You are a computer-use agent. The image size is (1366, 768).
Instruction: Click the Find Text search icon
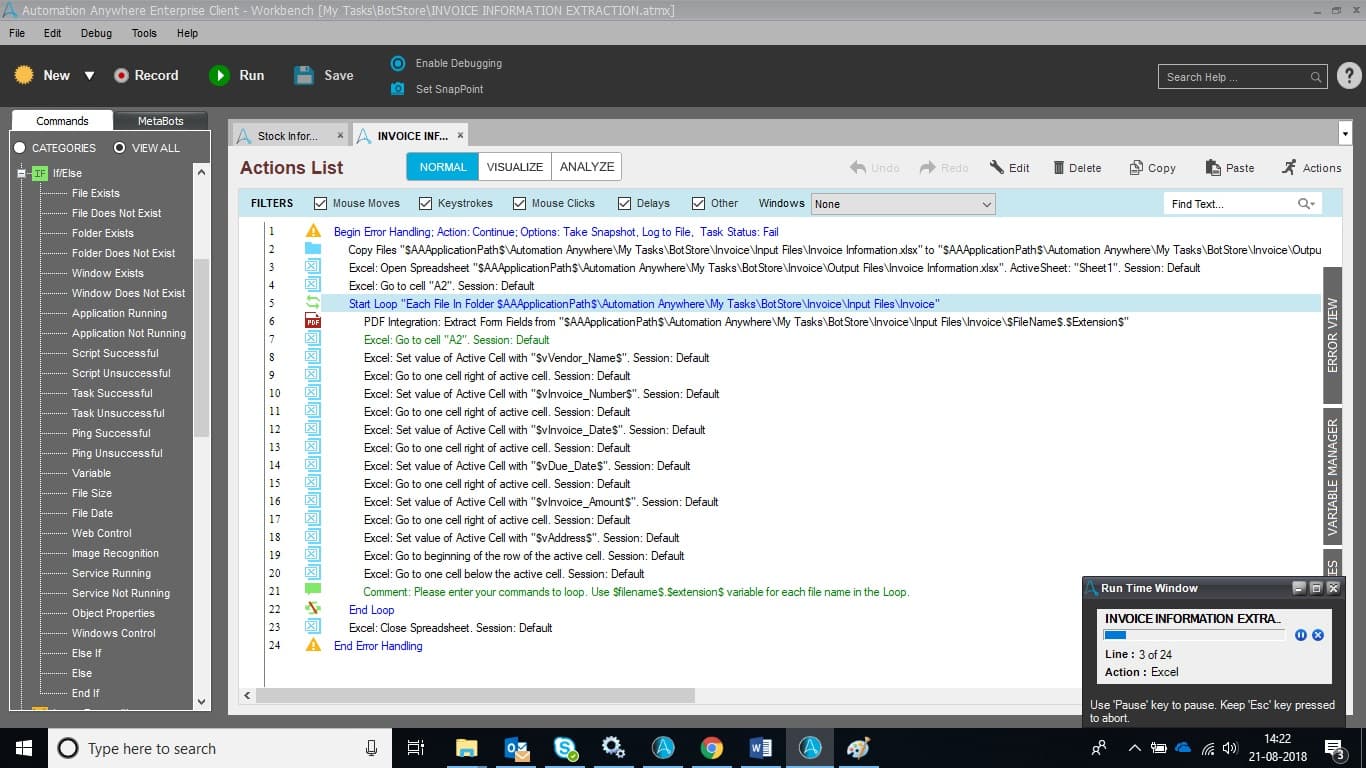[x=1304, y=203]
